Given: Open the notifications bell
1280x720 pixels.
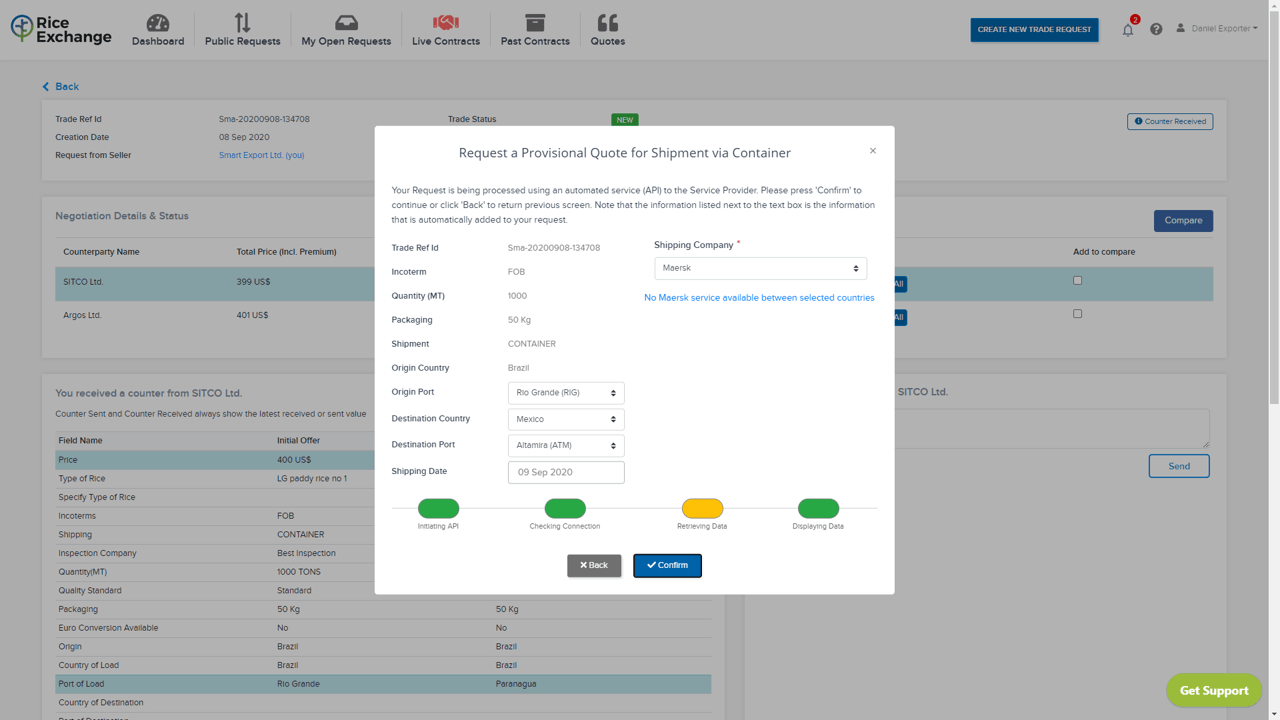Looking at the screenshot, I should click(x=1128, y=29).
